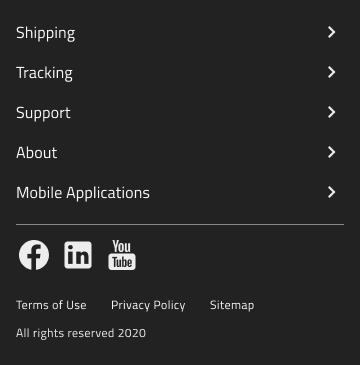Screen dimensions: 360x365
Task: Open the Privacy Policy link
Action: (148, 305)
